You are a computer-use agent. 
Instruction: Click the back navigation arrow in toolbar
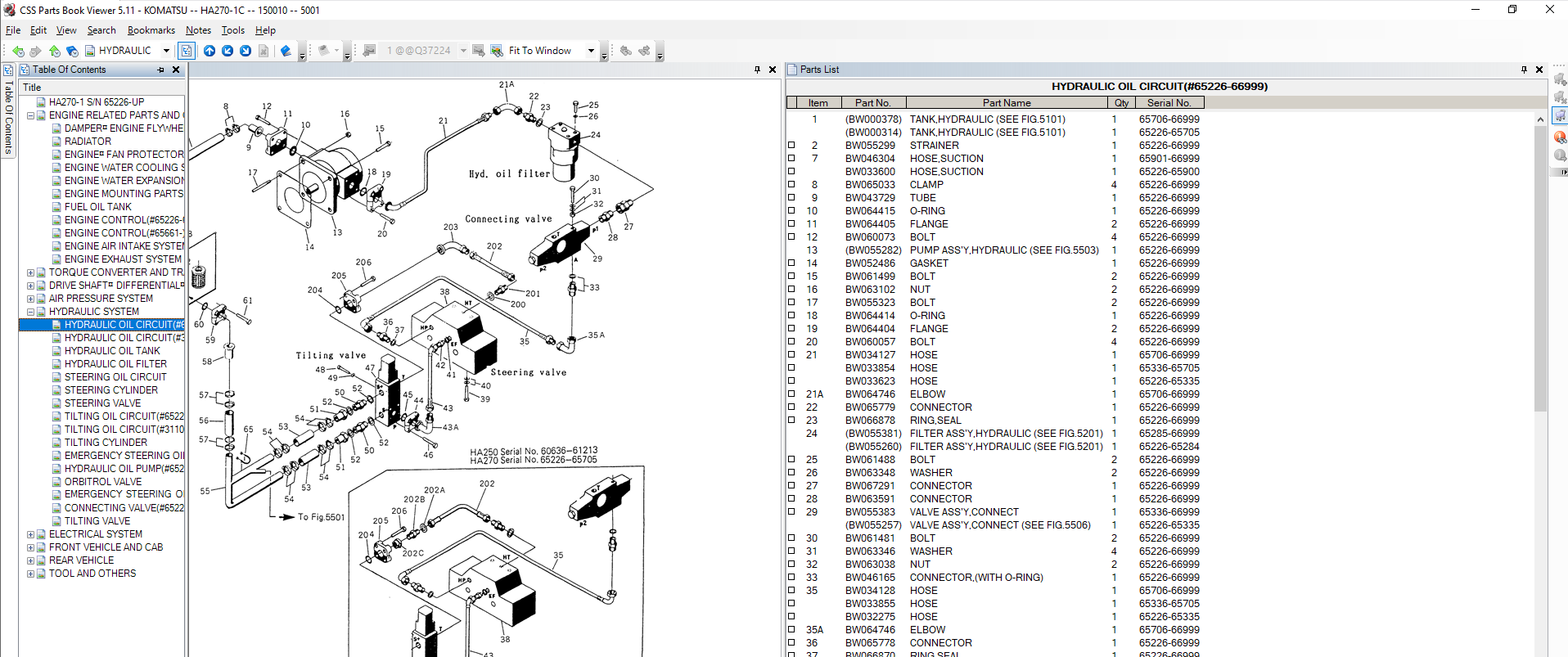pyautogui.click(x=18, y=51)
